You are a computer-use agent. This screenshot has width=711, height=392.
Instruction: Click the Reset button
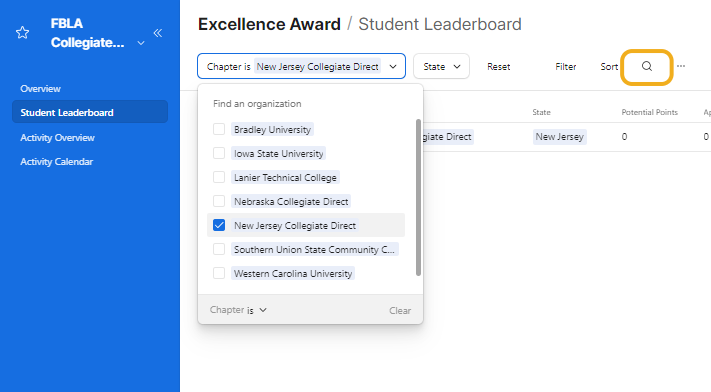coord(499,67)
